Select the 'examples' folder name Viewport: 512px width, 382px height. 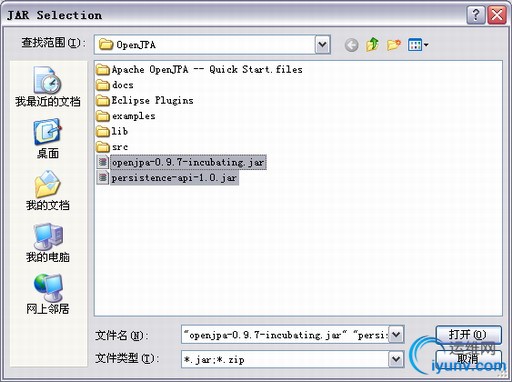pyautogui.click(x=134, y=116)
